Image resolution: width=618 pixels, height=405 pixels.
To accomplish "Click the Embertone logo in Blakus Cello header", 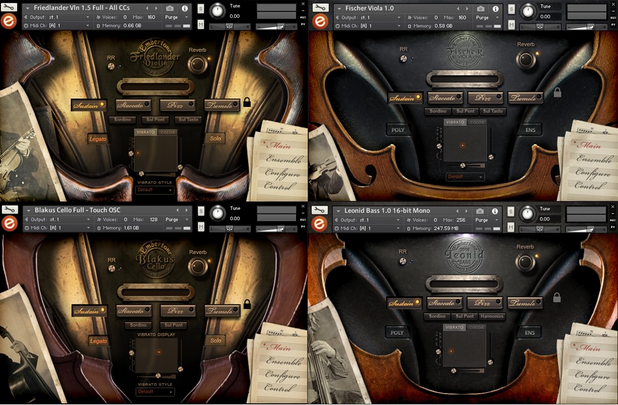I will pyautogui.click(x=9, y=224).
